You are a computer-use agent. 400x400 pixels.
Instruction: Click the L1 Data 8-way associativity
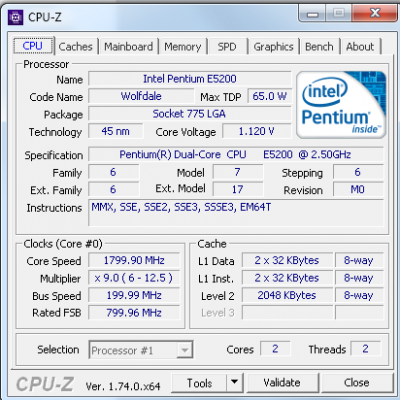pos(359,260)
